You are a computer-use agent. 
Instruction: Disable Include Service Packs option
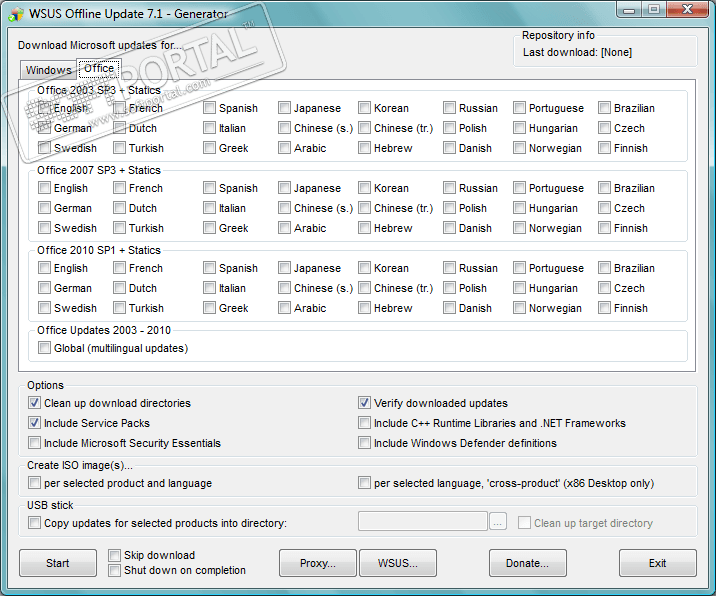tap(34, 423)
